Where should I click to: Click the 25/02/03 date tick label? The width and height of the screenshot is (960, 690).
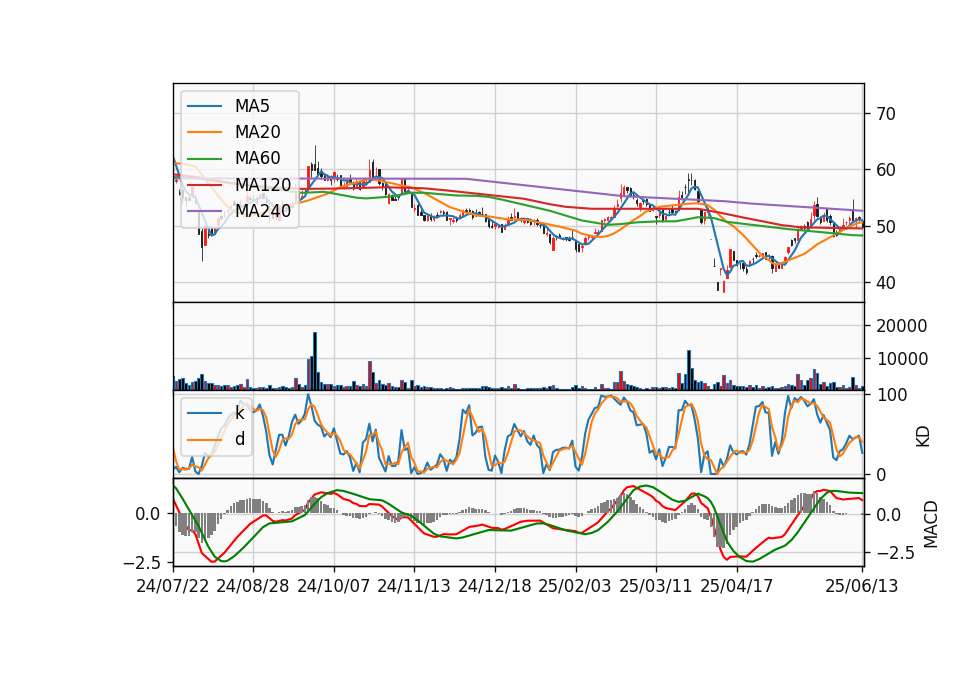click(575, 586)
